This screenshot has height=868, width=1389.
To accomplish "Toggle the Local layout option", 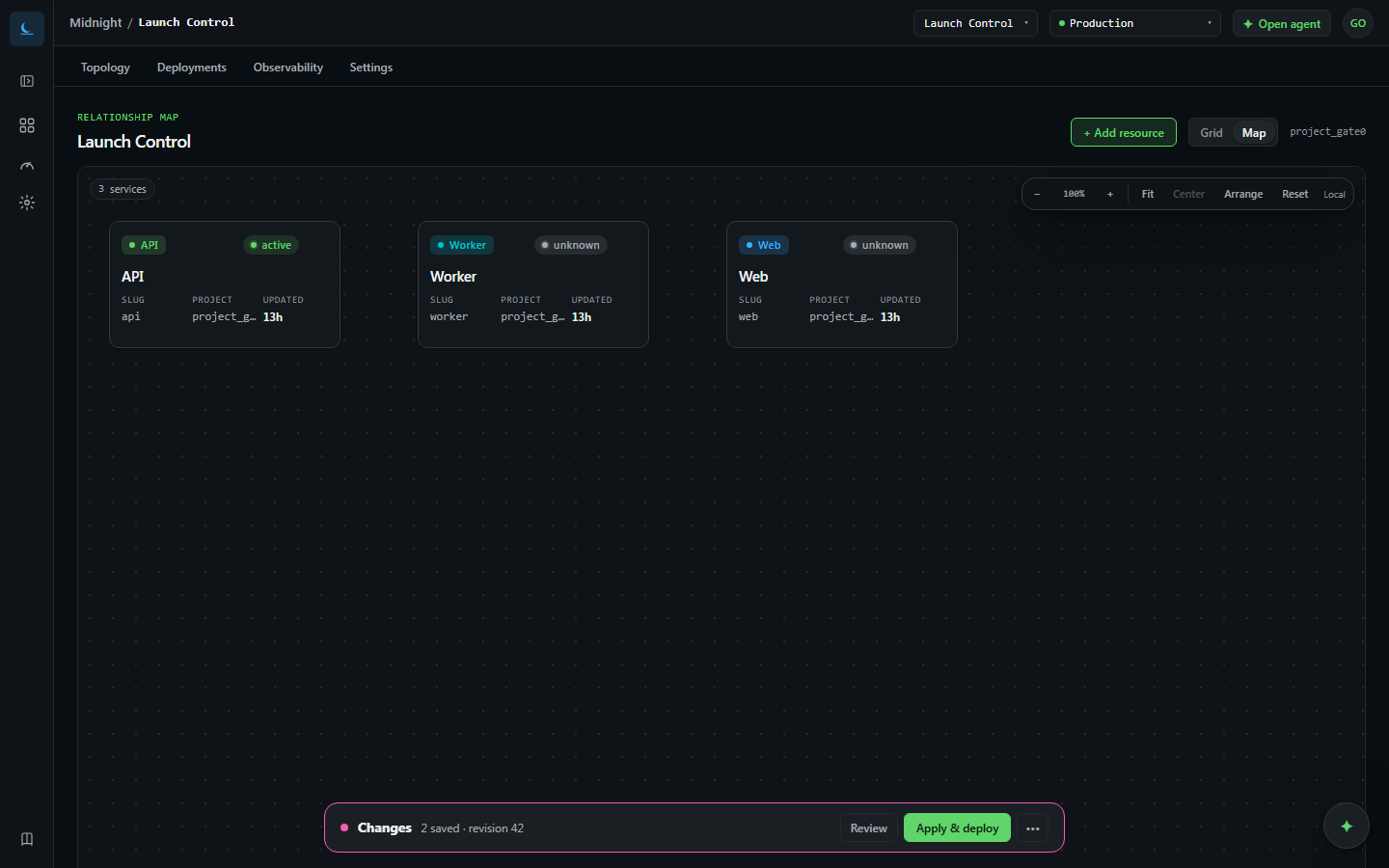I will pos(1334,195).
